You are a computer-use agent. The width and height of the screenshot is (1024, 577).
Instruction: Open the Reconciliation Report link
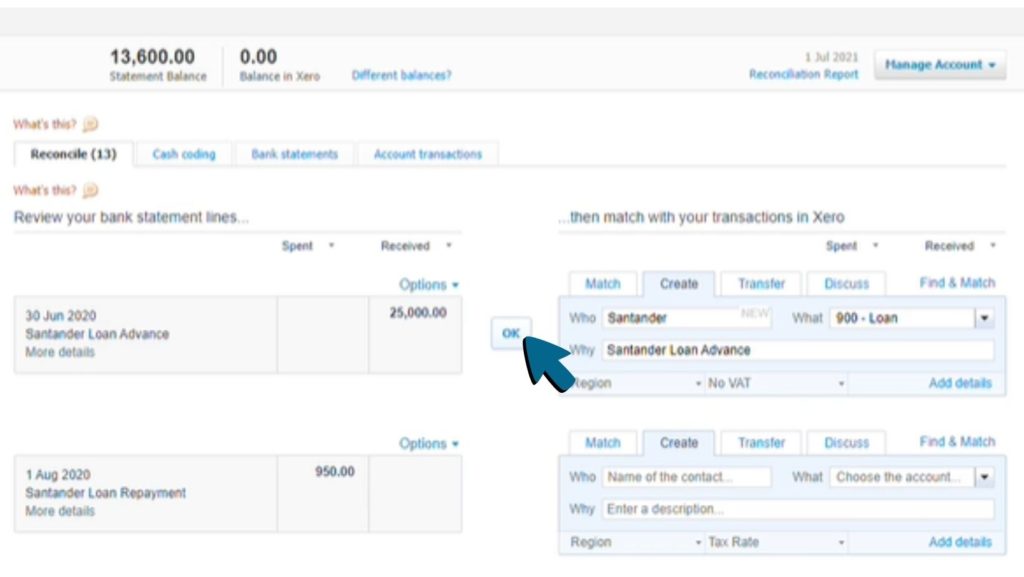(803, 75)
